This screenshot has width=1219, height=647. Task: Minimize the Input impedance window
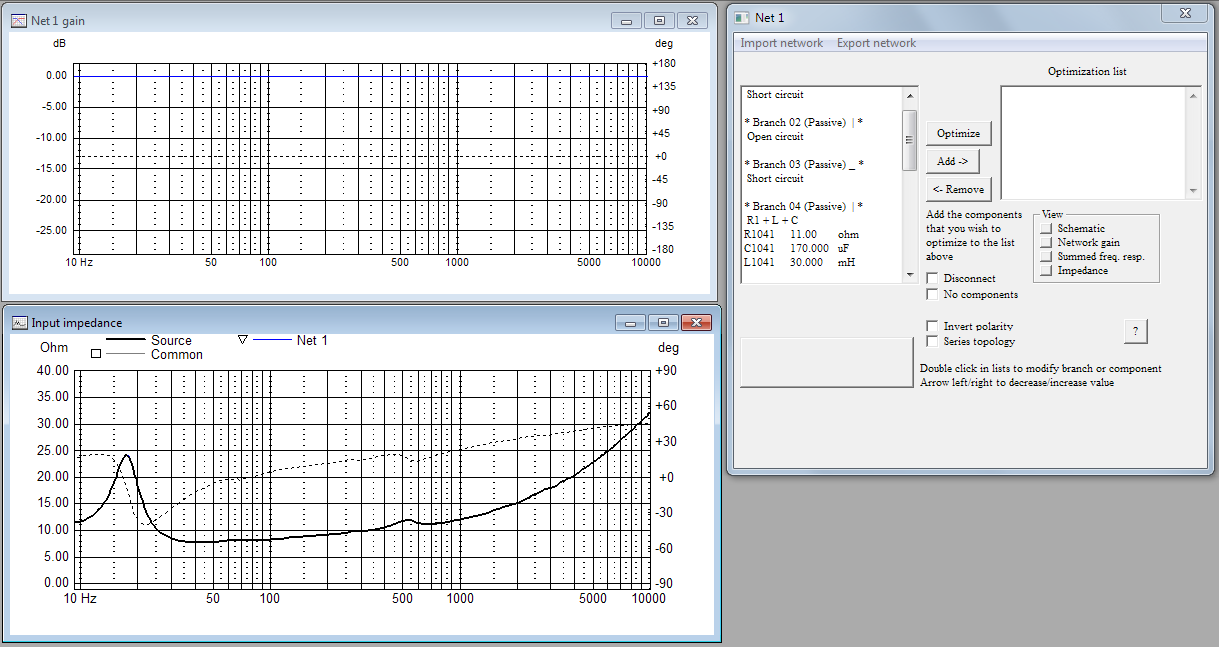(630, 322)
